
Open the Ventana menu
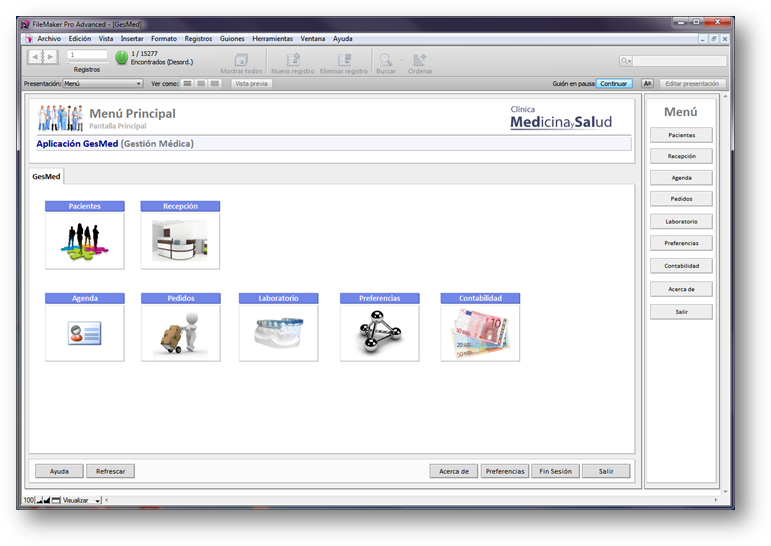313,39
